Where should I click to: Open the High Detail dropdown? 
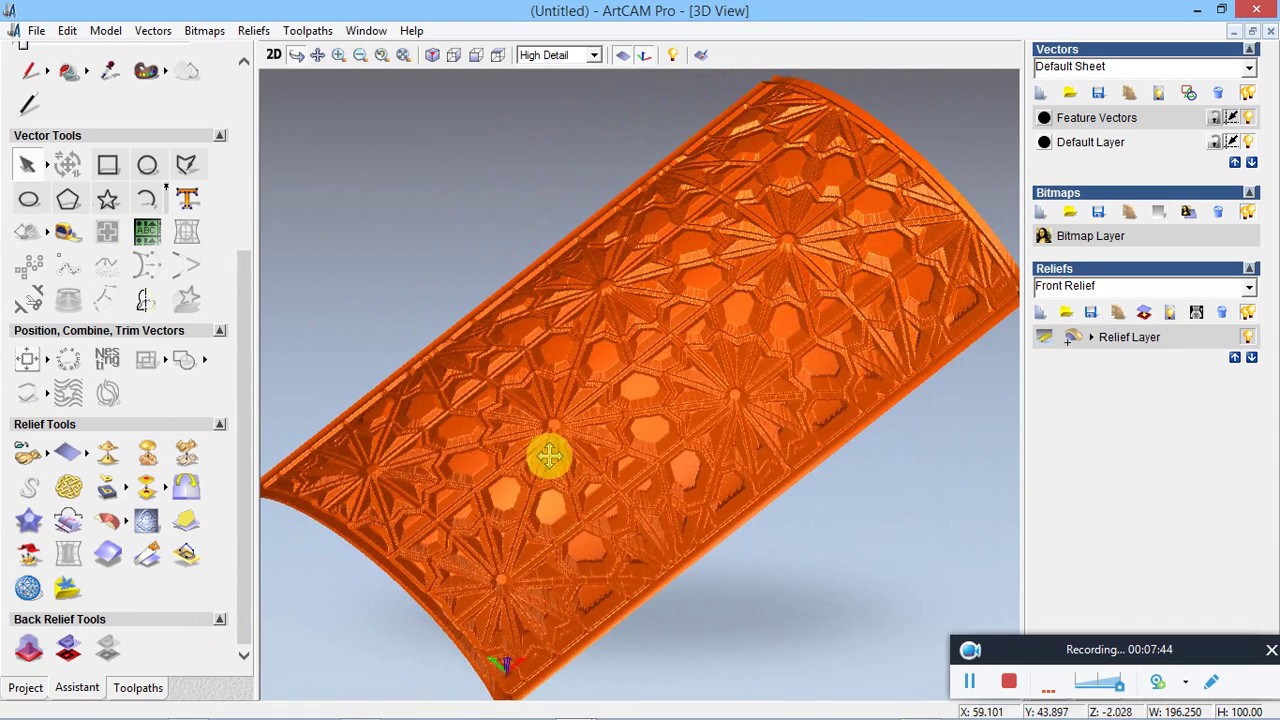coord(594,56)
